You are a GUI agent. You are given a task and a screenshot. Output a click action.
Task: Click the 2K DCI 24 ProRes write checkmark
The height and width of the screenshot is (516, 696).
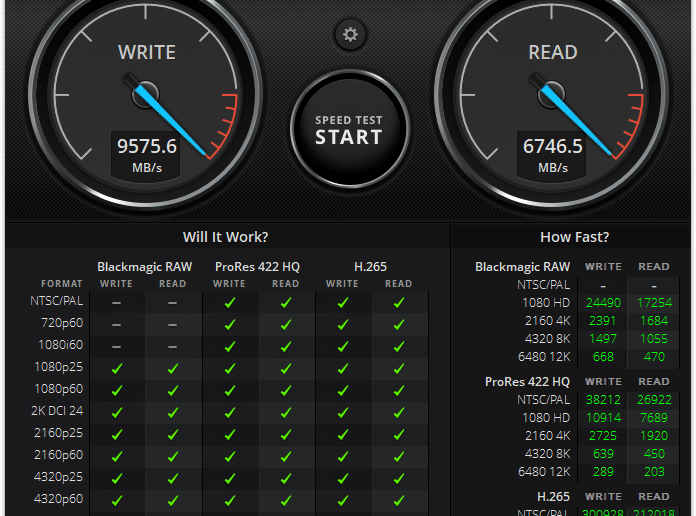click(229, 413)
